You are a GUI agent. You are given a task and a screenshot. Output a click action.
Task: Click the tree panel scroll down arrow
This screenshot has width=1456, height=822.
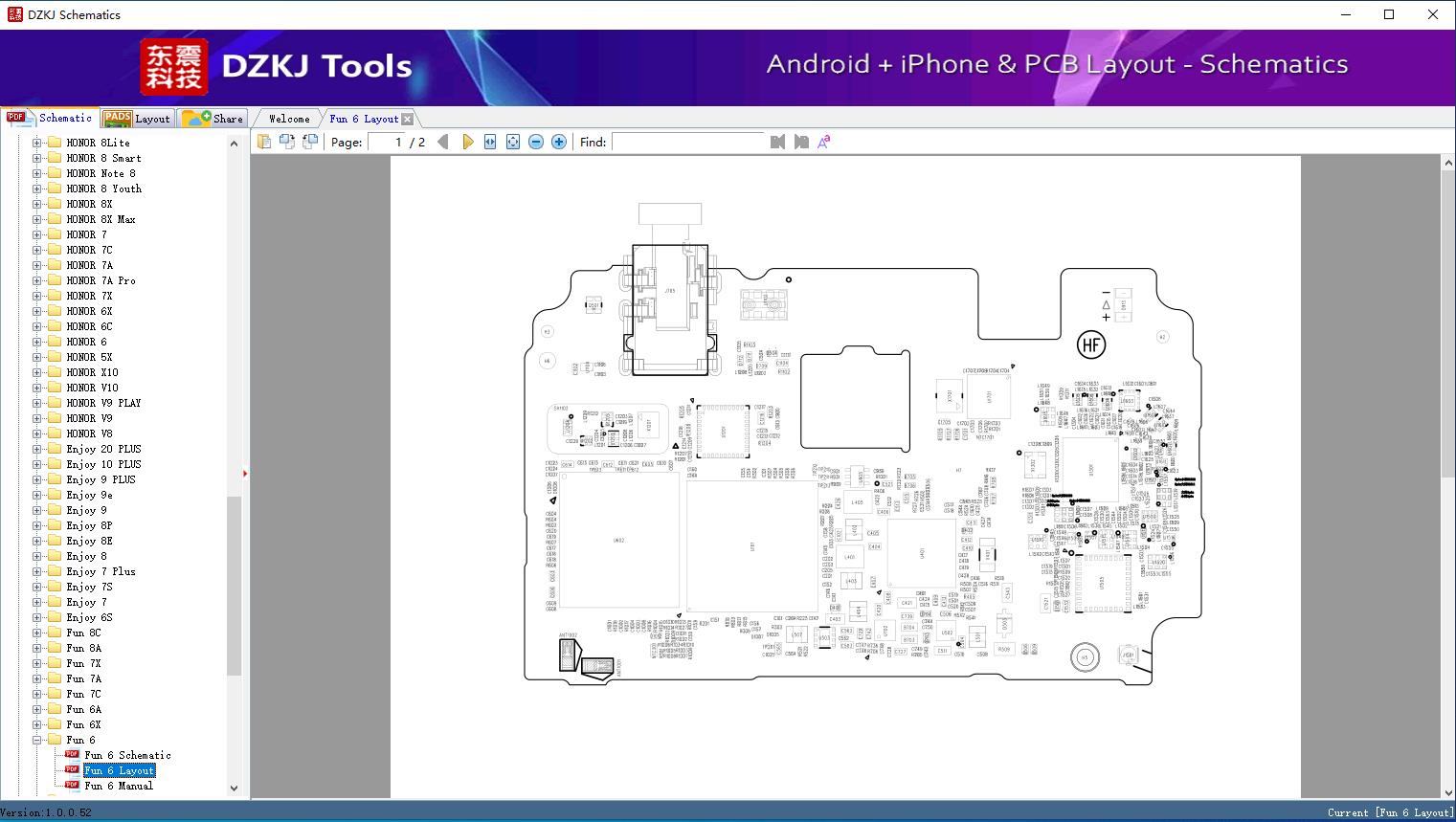tap(234, 789)
